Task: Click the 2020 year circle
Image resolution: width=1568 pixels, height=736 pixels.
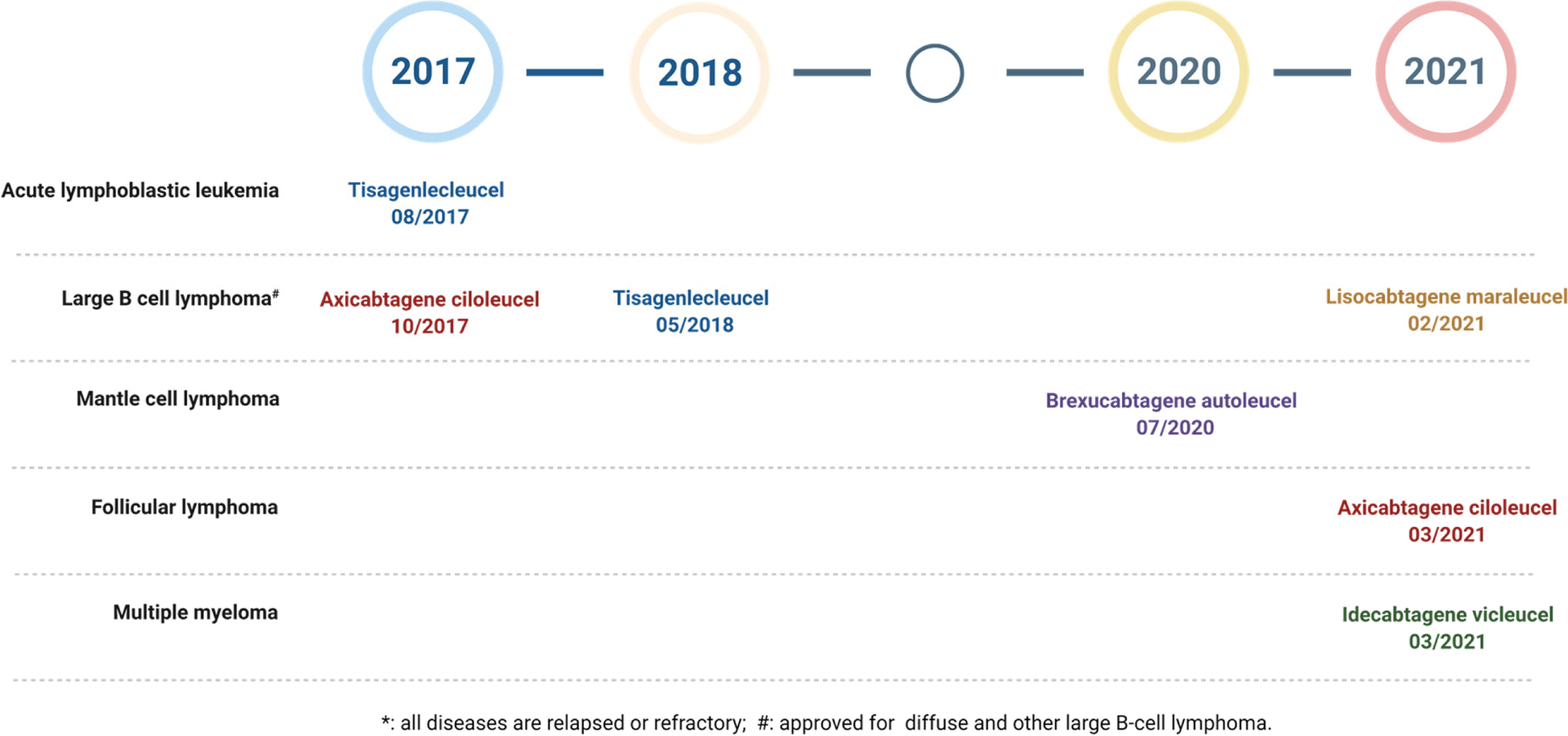Action: point(1178,72)
